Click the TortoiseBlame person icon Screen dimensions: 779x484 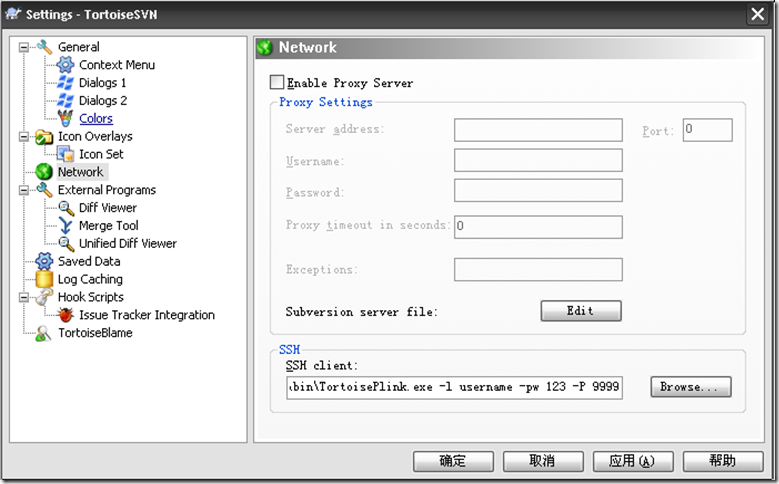(x=44, y=333)
